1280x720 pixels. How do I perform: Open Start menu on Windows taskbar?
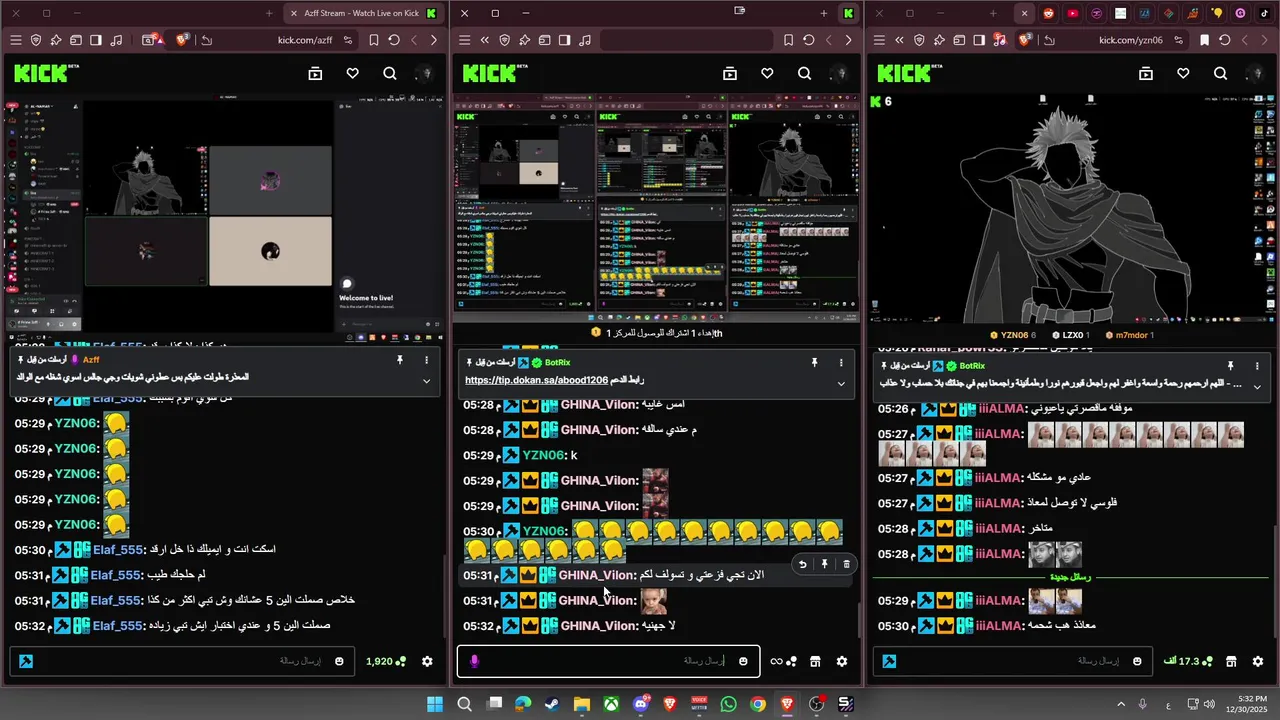pos(435,704)
